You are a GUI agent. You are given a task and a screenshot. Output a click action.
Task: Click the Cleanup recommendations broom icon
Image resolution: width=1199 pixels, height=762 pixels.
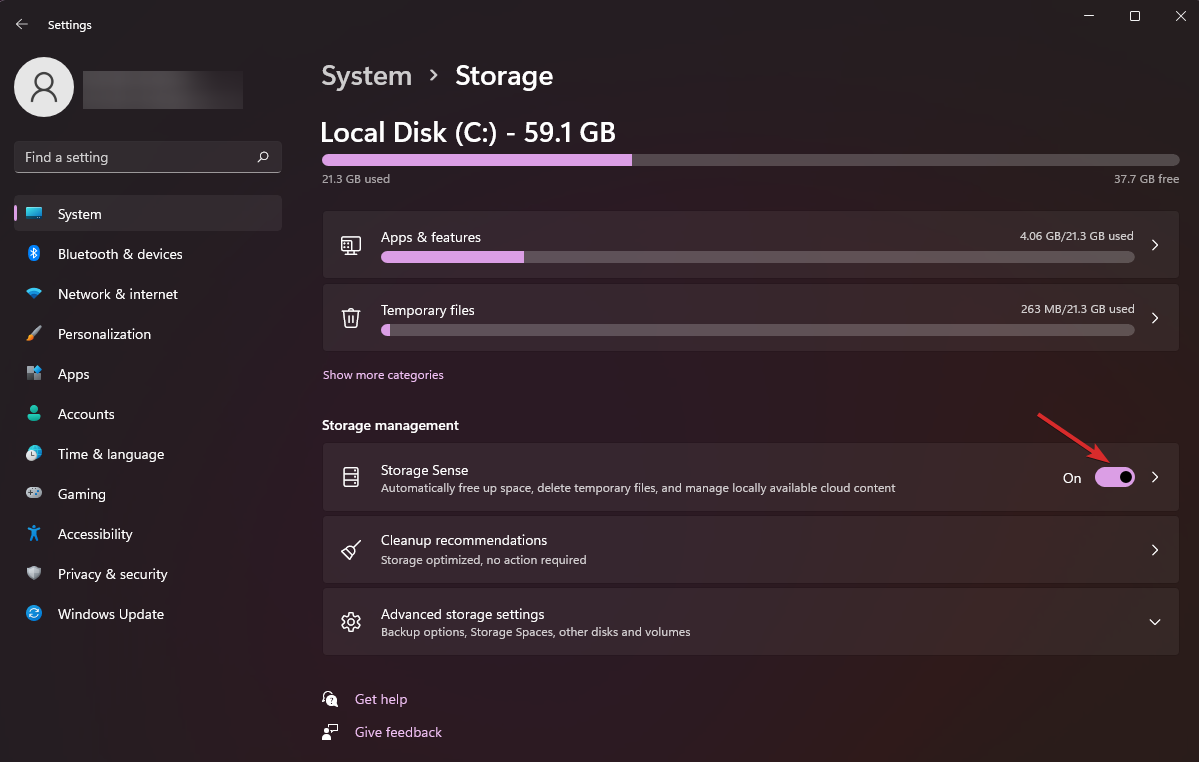tap(351, 550)
